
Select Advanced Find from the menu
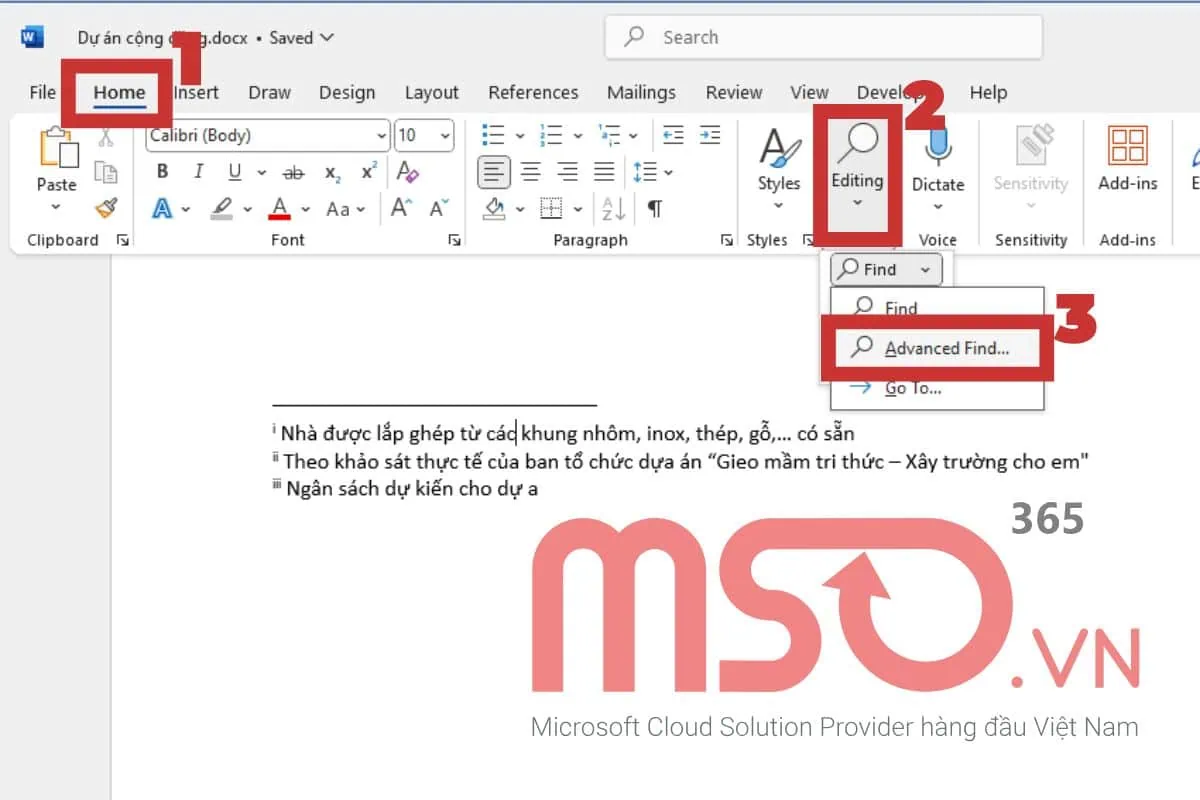point(946,348)
